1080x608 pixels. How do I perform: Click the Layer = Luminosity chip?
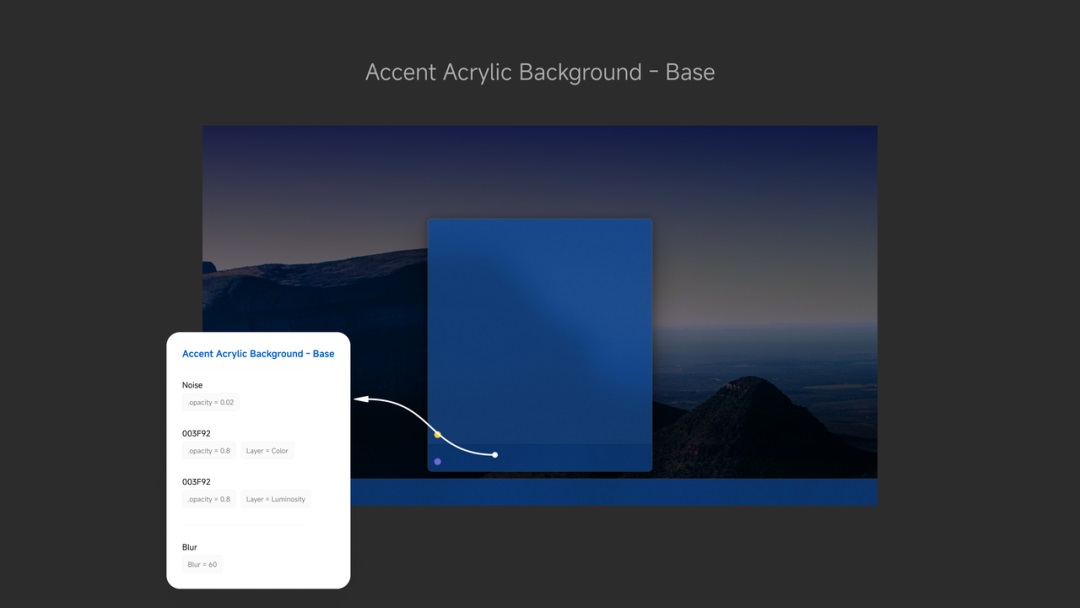pos(275,499)
